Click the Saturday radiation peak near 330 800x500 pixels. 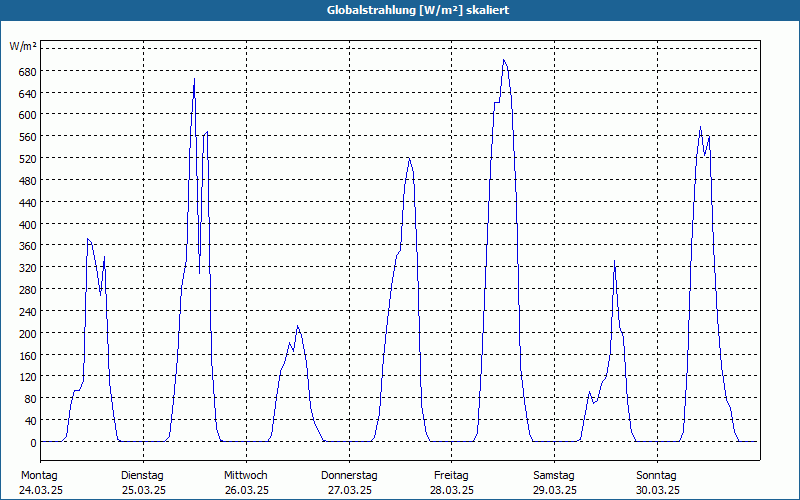click(x=614, y=261)
